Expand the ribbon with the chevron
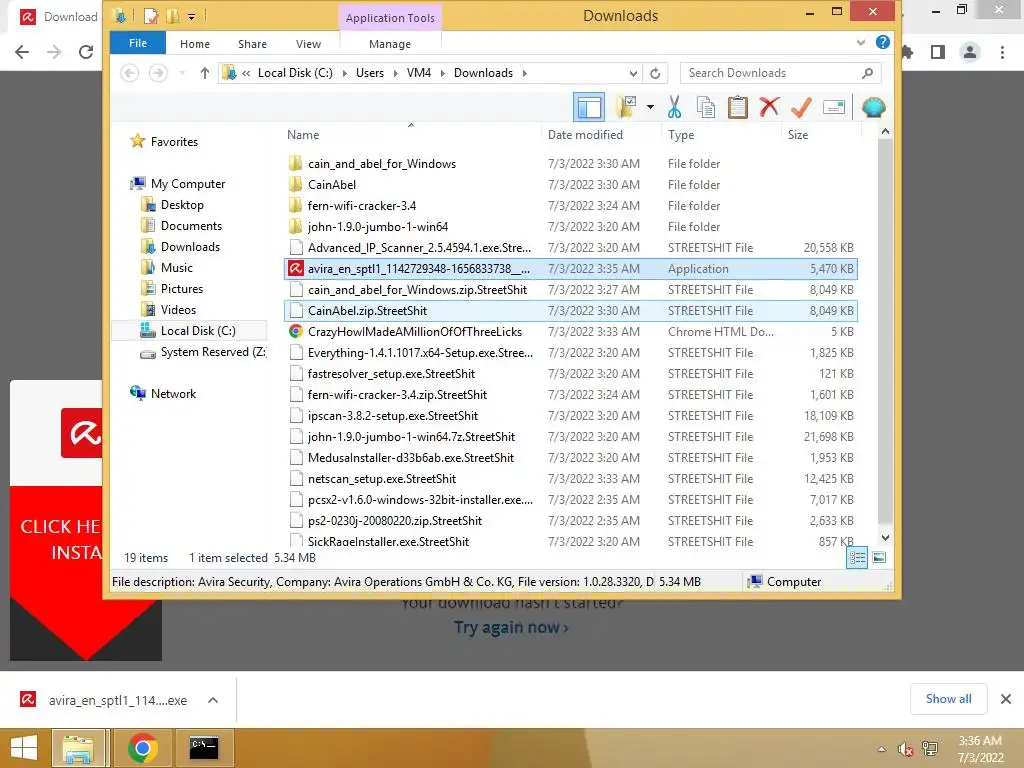1024x768 pixels. tap(861, 43)
